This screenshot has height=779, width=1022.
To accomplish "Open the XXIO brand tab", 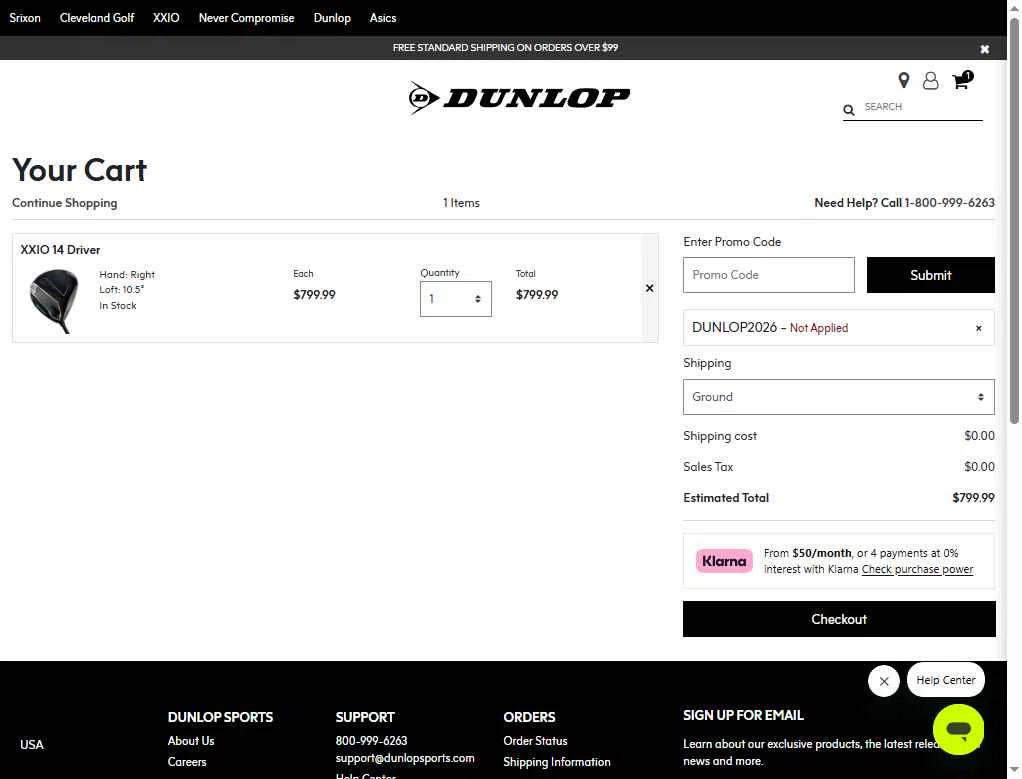I will 166,18.
